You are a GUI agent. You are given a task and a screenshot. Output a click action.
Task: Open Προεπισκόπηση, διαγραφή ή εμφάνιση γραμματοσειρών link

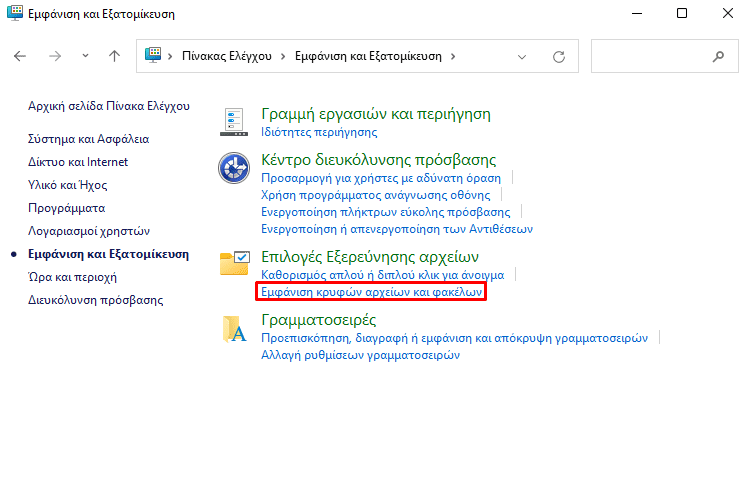(x=454, y=338)
